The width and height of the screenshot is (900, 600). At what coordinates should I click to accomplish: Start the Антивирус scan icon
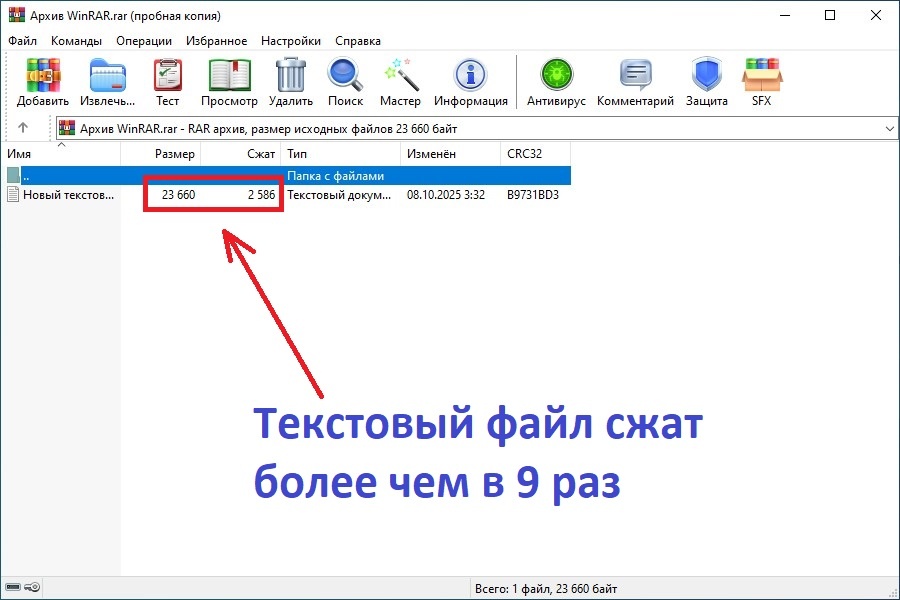click(556, 75)
